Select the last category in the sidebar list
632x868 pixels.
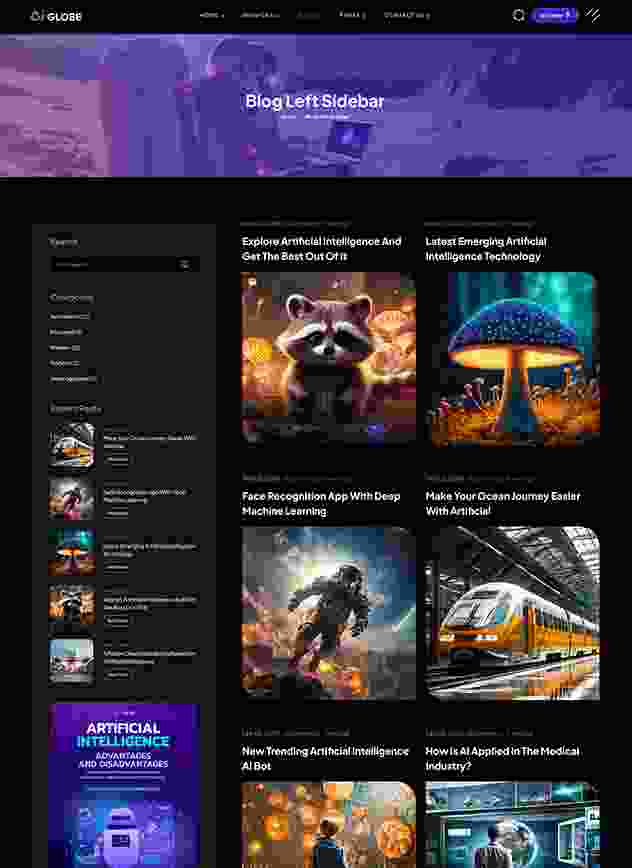tap(74, 379)
